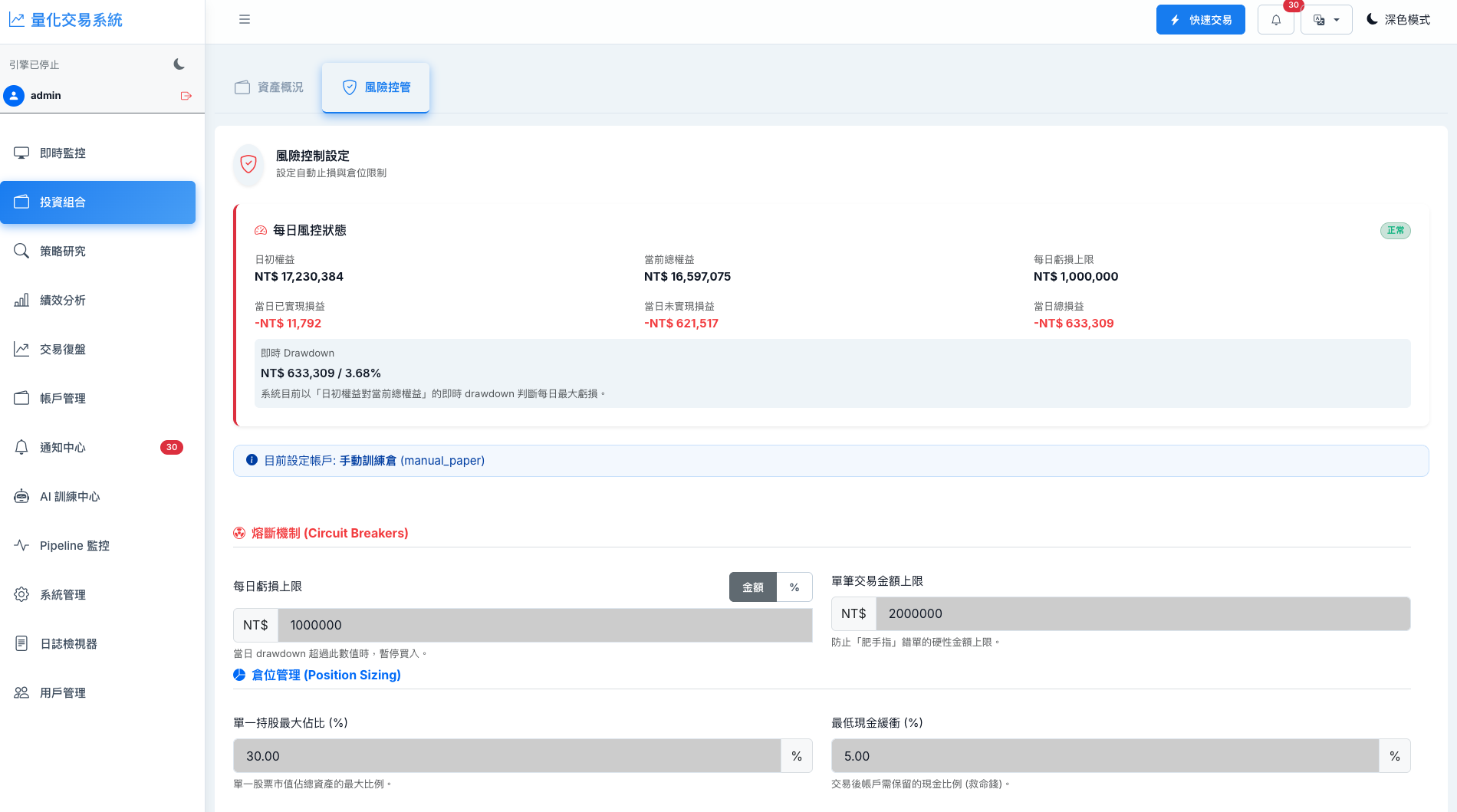
Task: Click the 熔斷機制 Circuit Breakers heading icon
Action: point(239,534)
